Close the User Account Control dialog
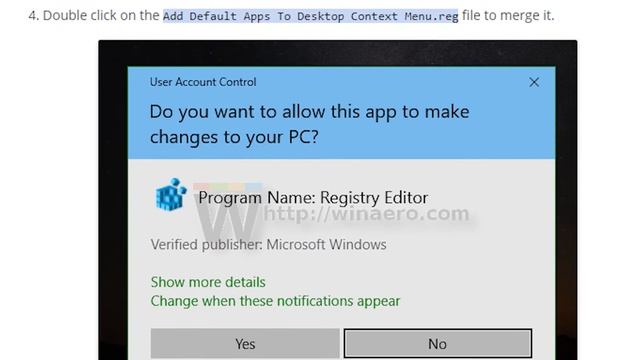Screen dimensions: 640x360 click(534, 82)
